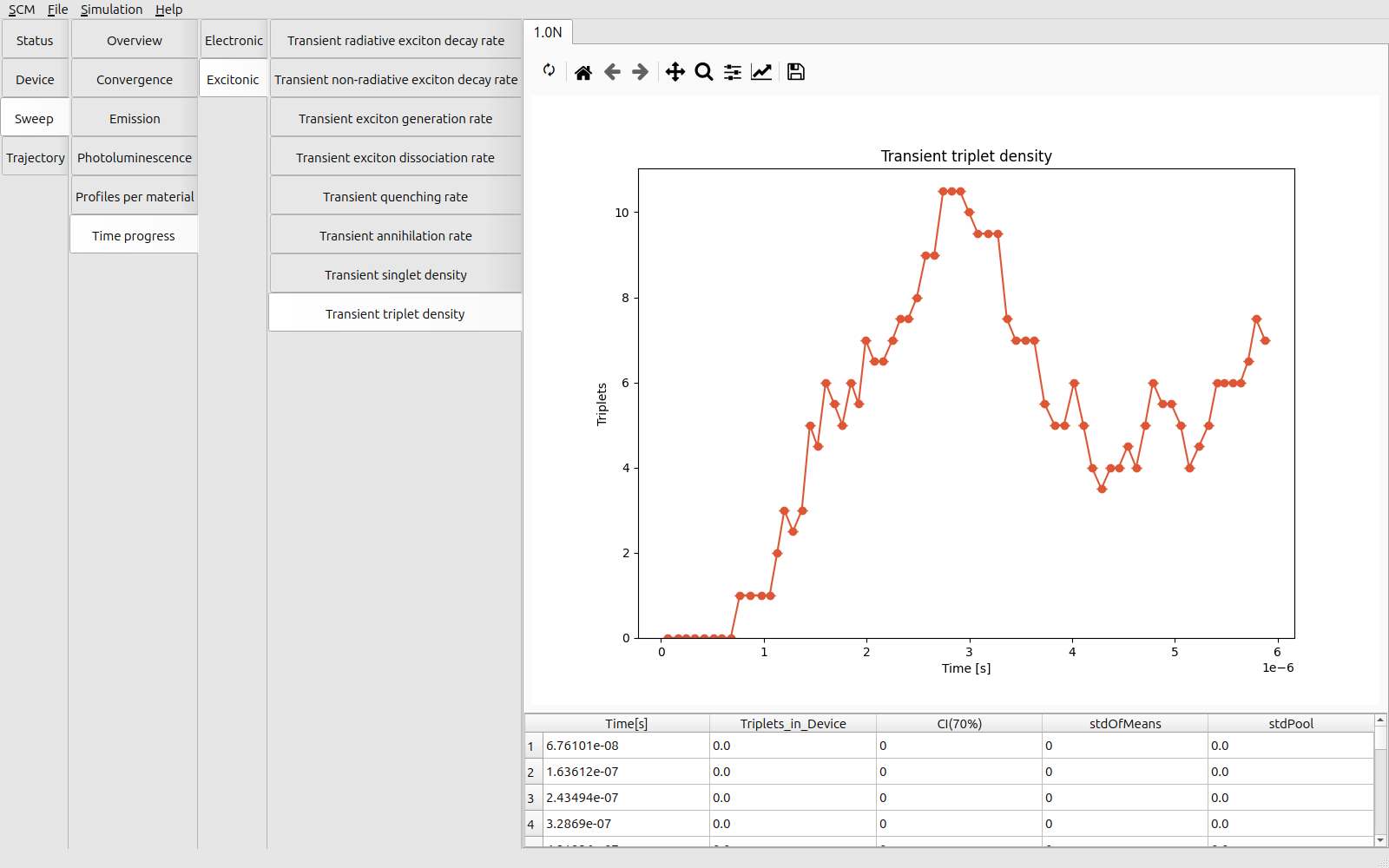This screenshot has width=1389, height=868.
Task: Select the Trajectory tab
Action: coord(36,158)
